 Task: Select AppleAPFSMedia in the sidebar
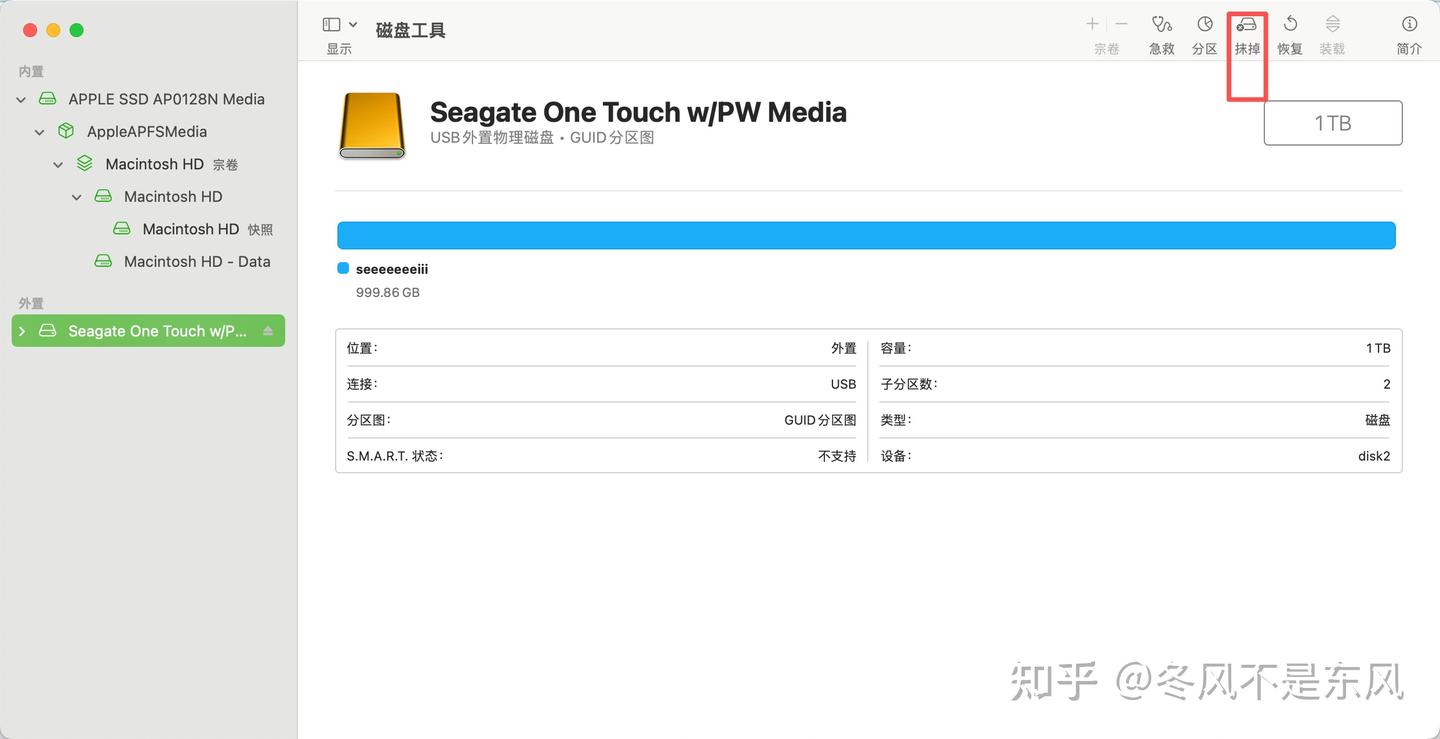(148, 131)
